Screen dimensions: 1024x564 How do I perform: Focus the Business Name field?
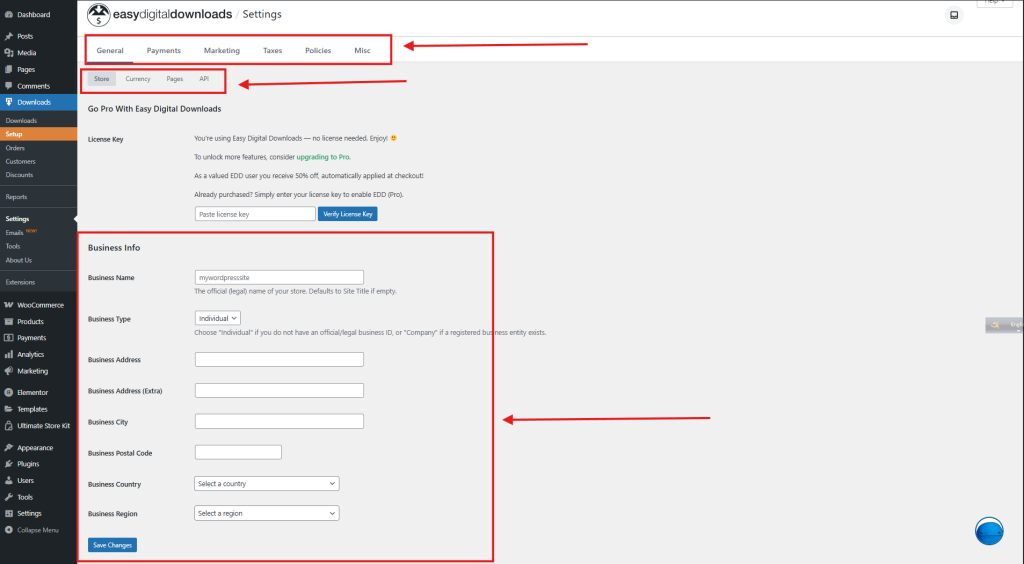279,277
